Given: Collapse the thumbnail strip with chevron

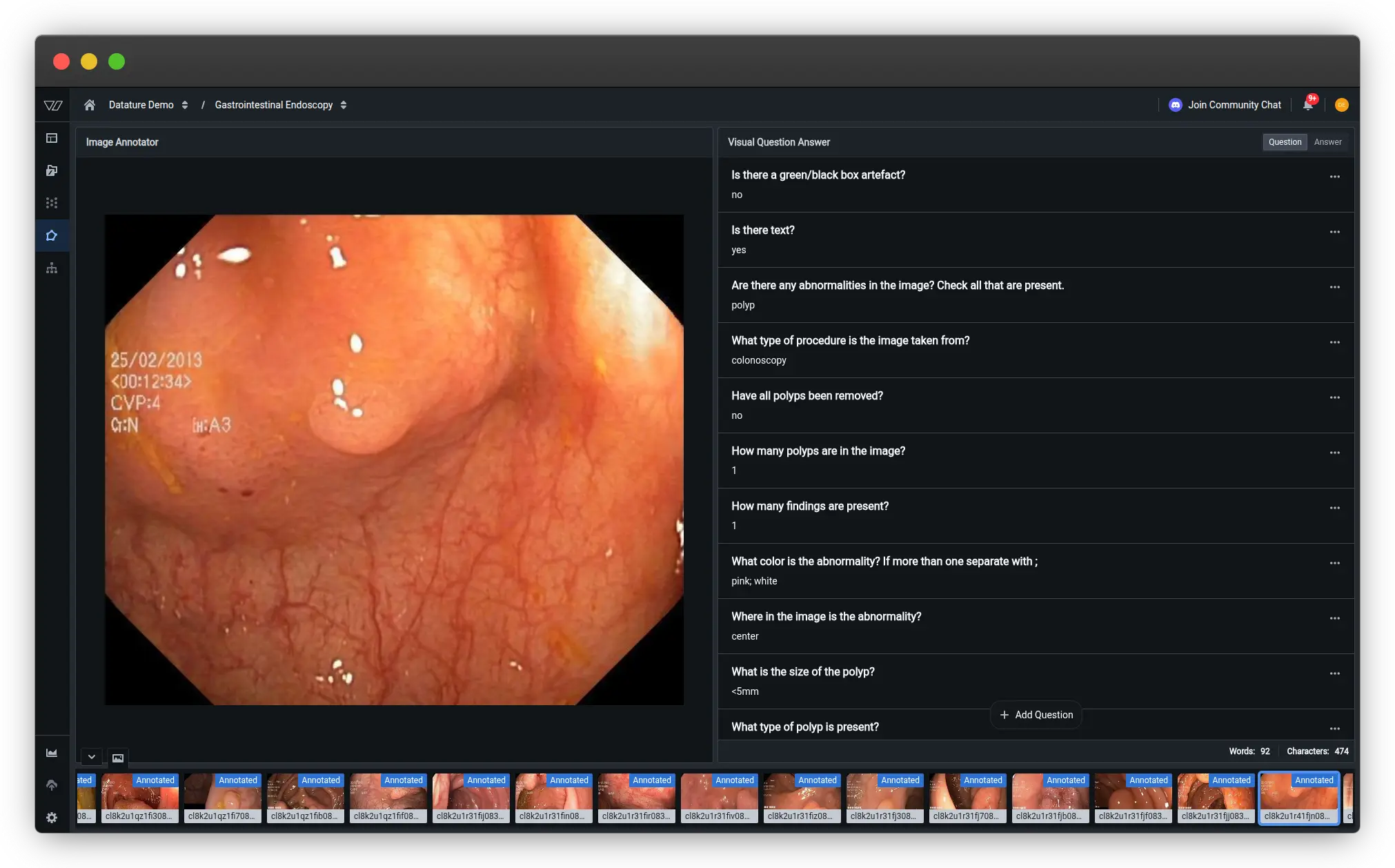Looking at the screenshot, I should point(92,757).
